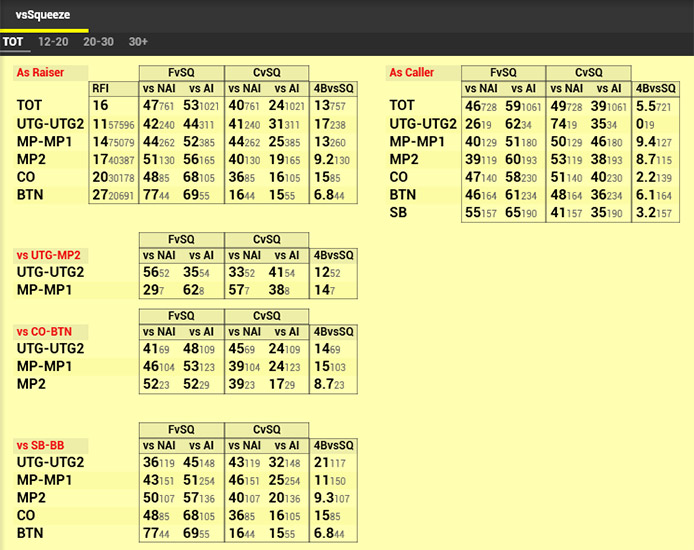Screen dimensions: 694x550
Task: Switch to the 12-20 stack tab
Action: click(x=53, y=42)
